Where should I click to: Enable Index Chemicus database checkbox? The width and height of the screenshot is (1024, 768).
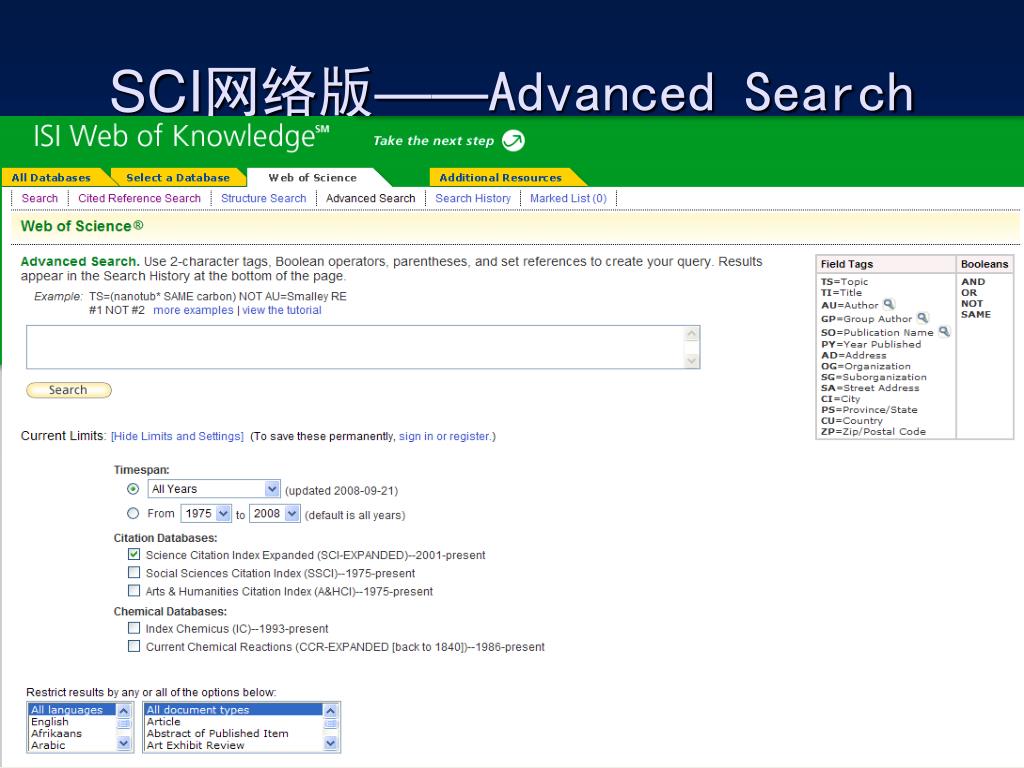tap(134, 628)
